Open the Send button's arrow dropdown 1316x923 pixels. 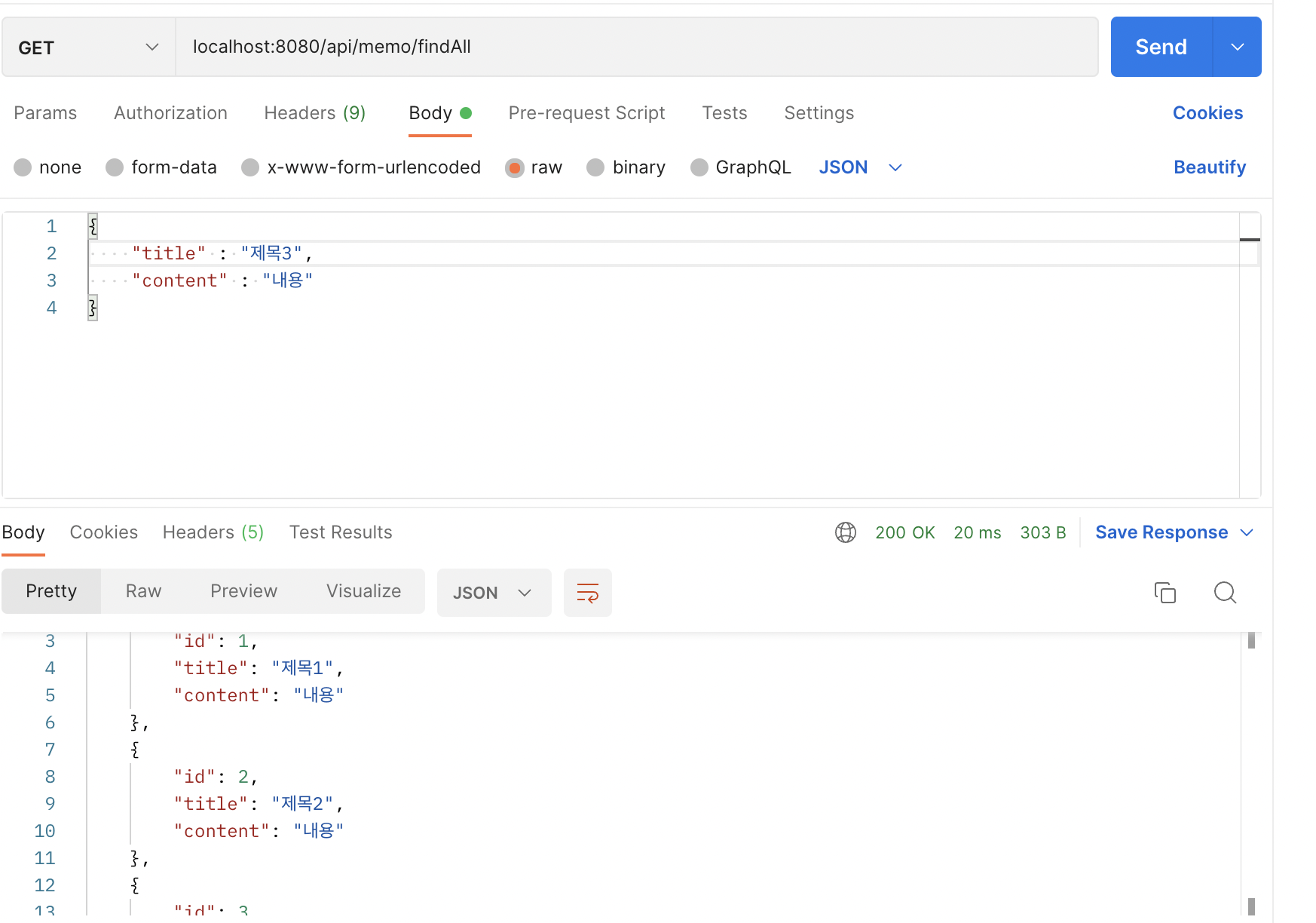click(1237, 47)
